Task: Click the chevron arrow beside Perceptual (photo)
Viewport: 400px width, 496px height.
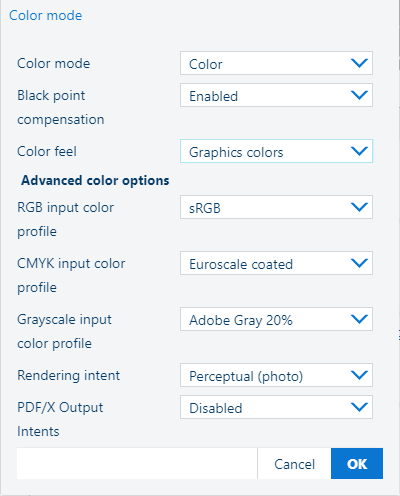Action: coord(359,375)
